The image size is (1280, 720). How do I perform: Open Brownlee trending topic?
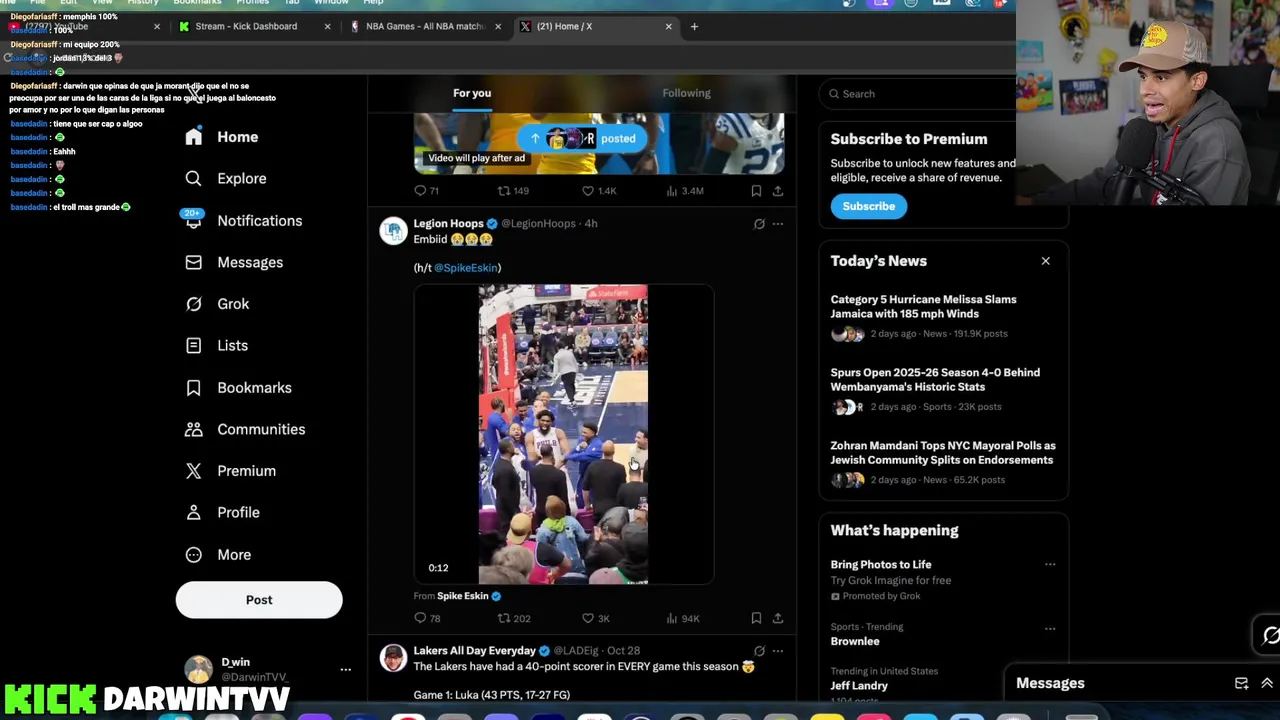855,642
